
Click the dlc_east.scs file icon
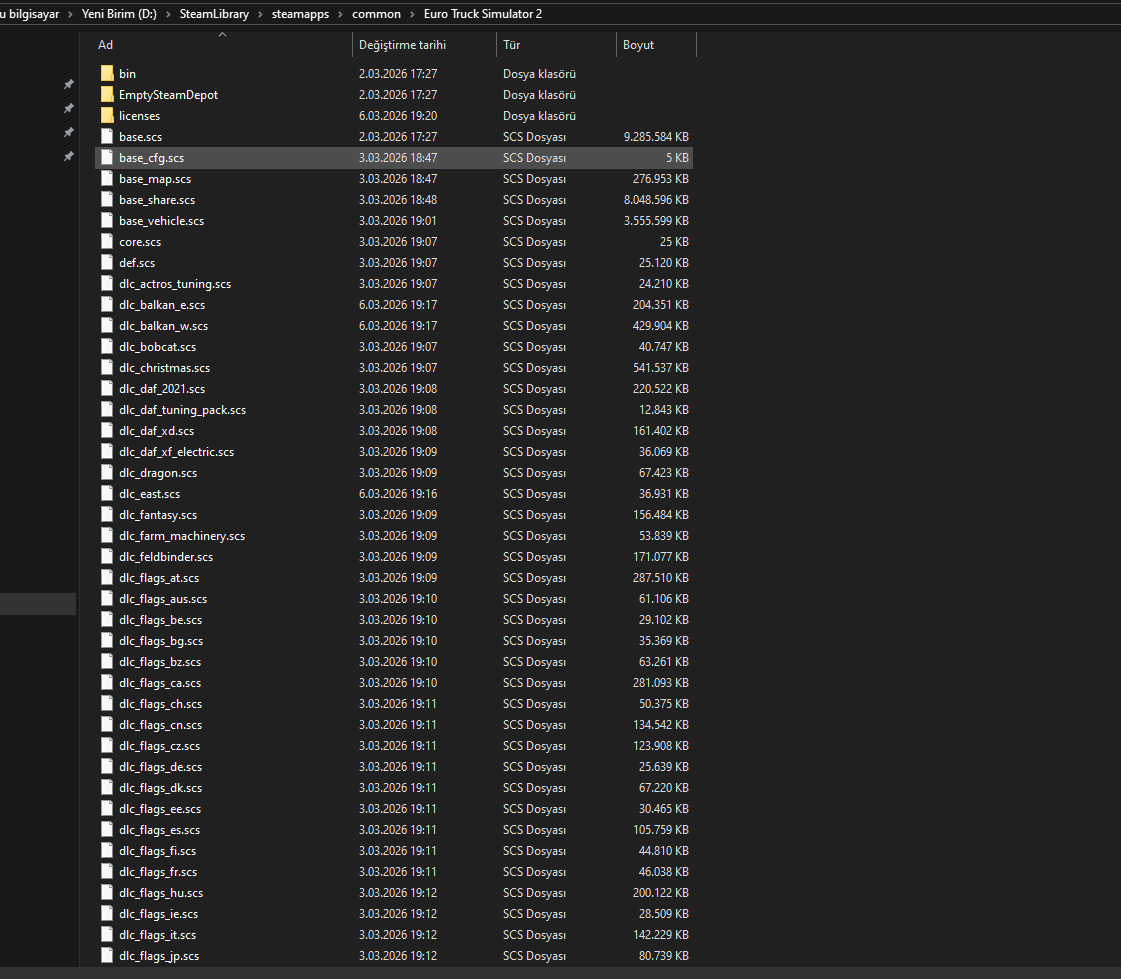[107, 493]
